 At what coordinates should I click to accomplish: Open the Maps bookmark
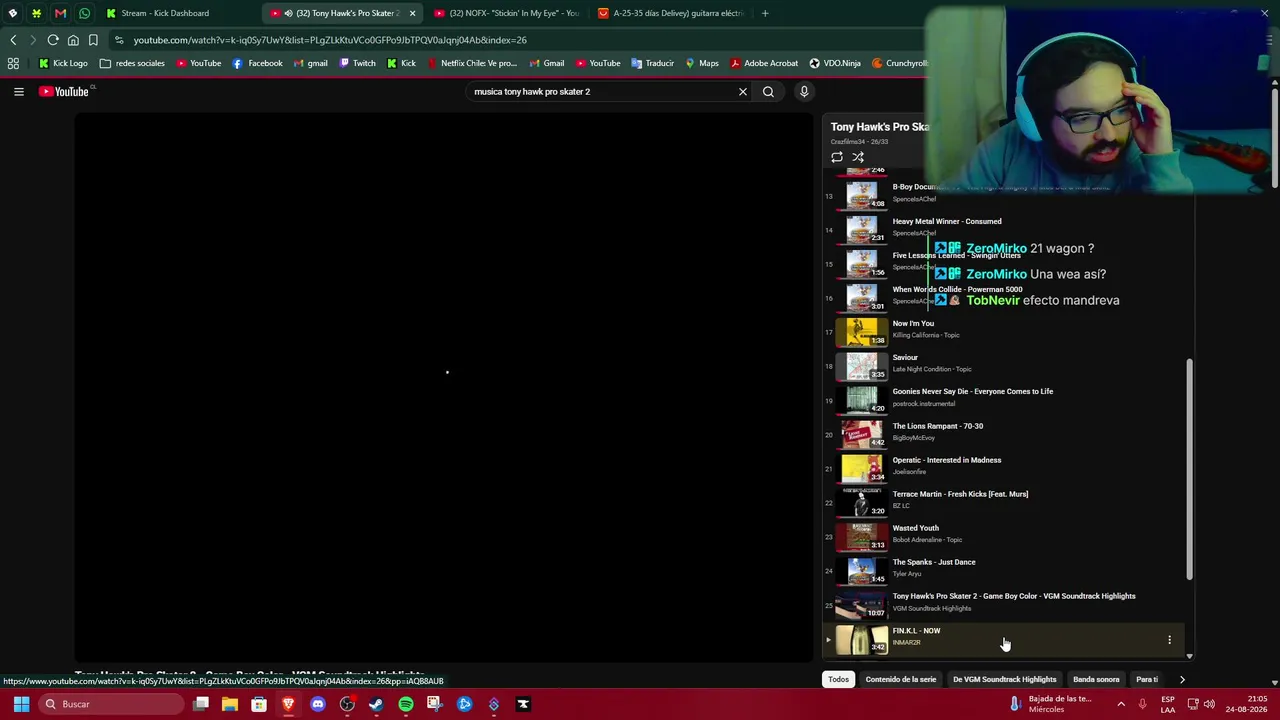(701, 63)
